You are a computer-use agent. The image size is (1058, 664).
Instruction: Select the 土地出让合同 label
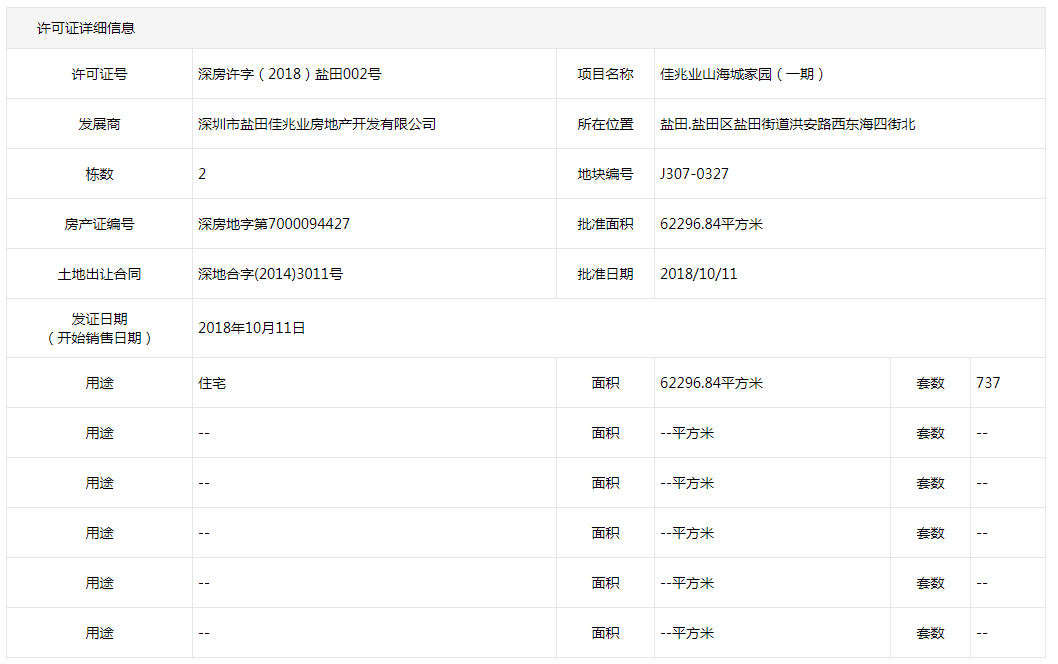pos(99,274)
